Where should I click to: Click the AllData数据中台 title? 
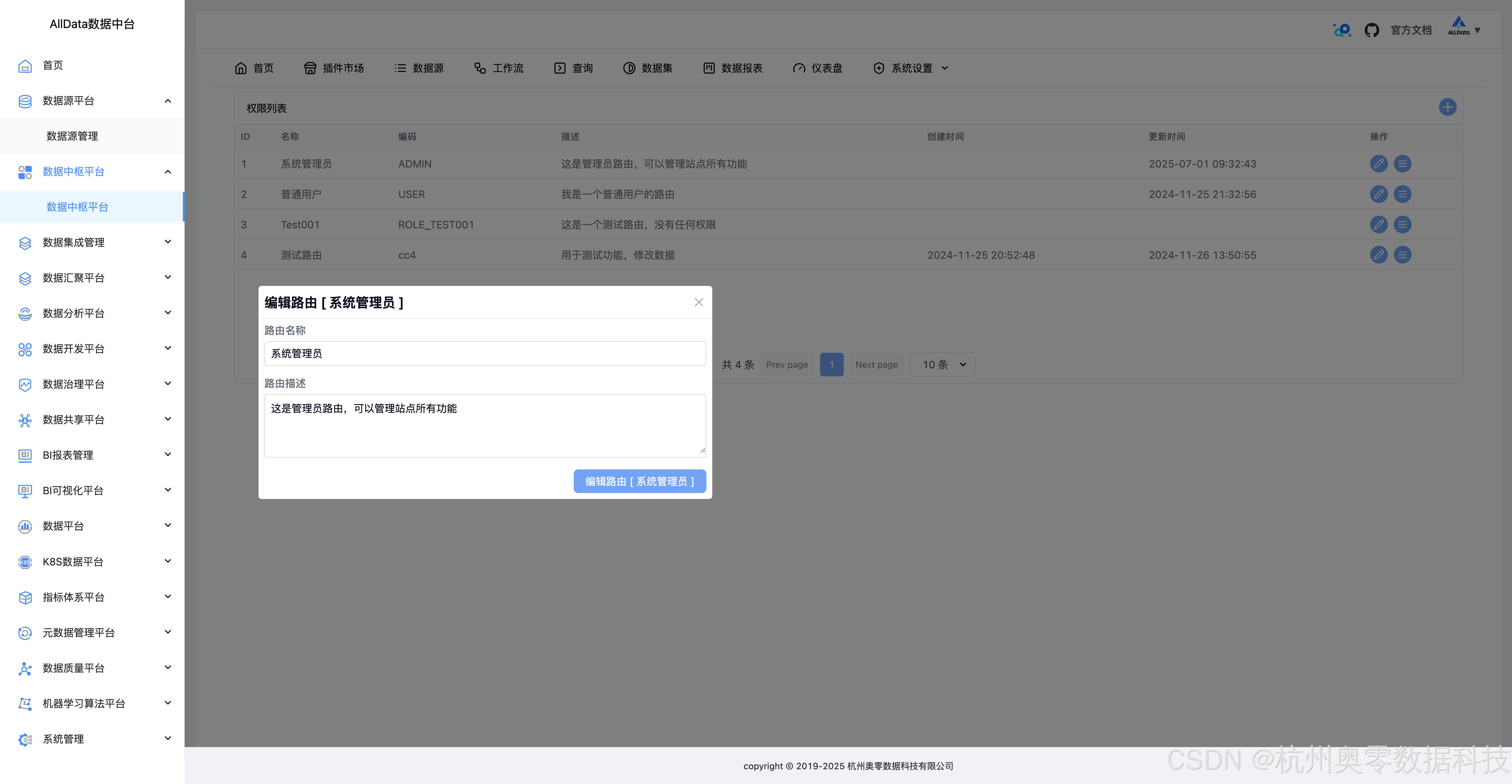pyautogui.click(x=92, y=24)
